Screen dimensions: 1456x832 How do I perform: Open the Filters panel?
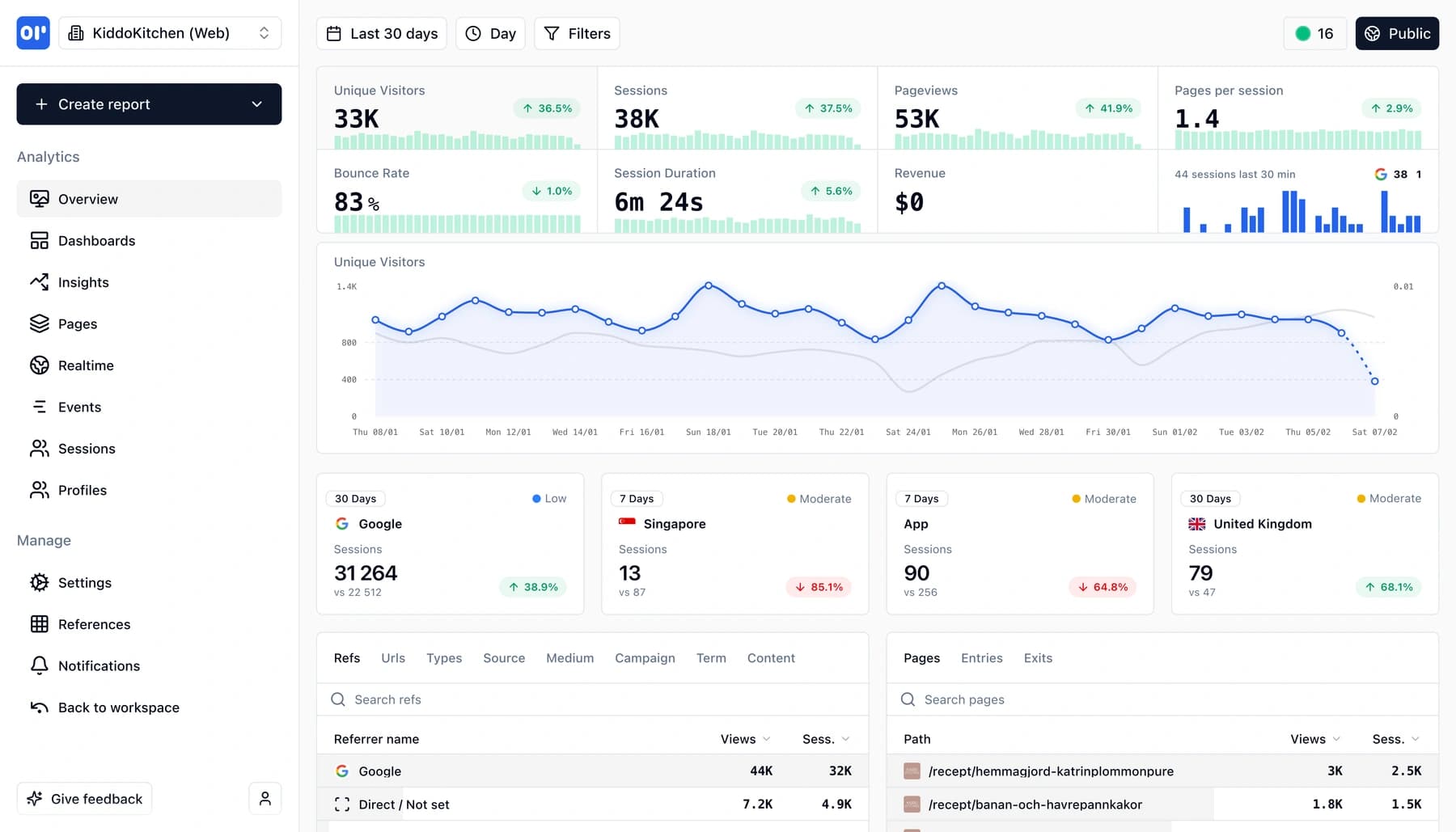pos(576,33)
